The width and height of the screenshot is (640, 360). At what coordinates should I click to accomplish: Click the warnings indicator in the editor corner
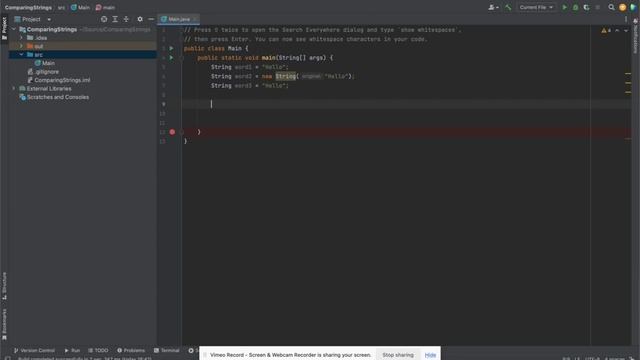(606, 30)
